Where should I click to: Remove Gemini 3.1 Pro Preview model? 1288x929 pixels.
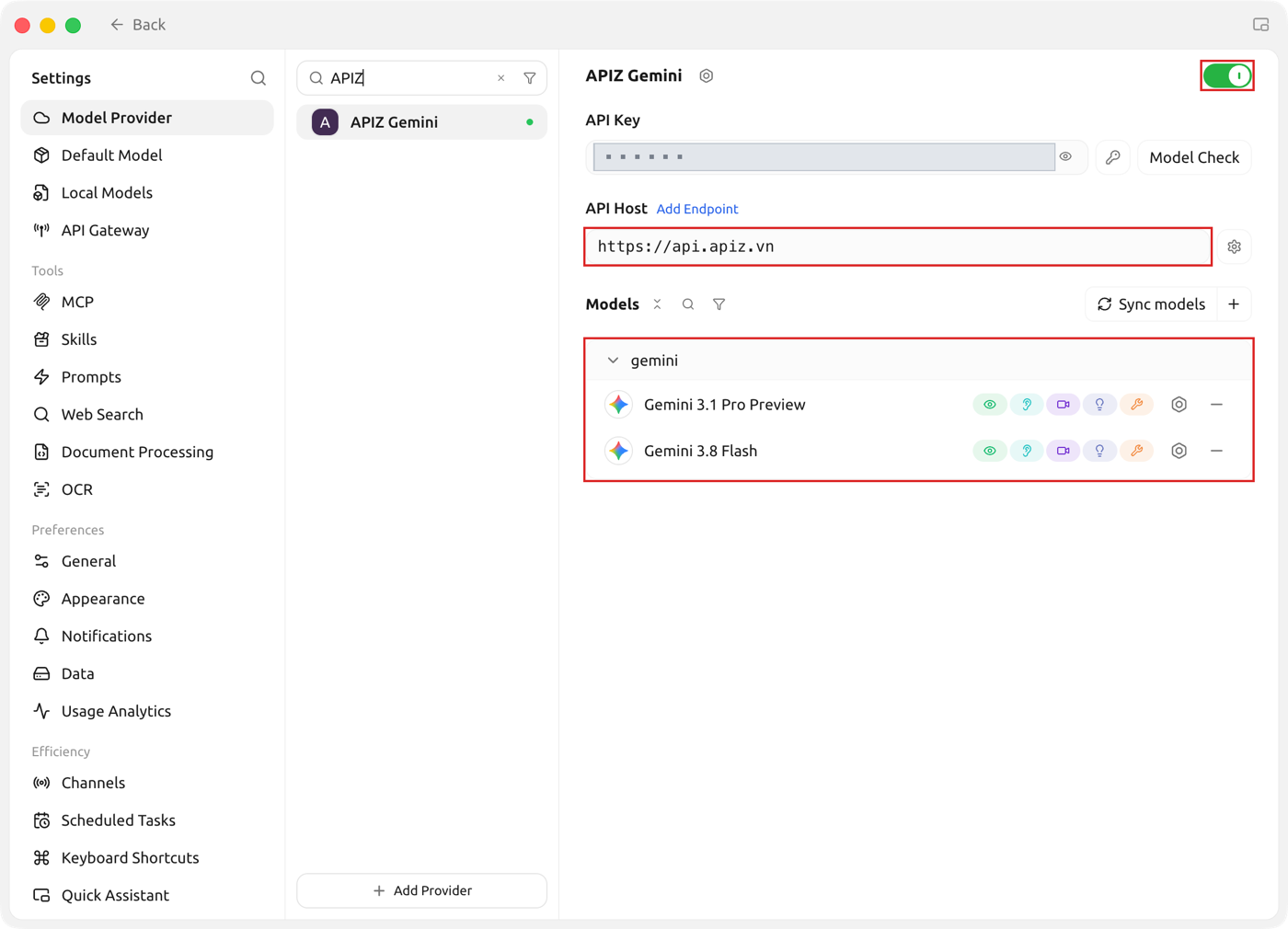[x=1217, y=405]
